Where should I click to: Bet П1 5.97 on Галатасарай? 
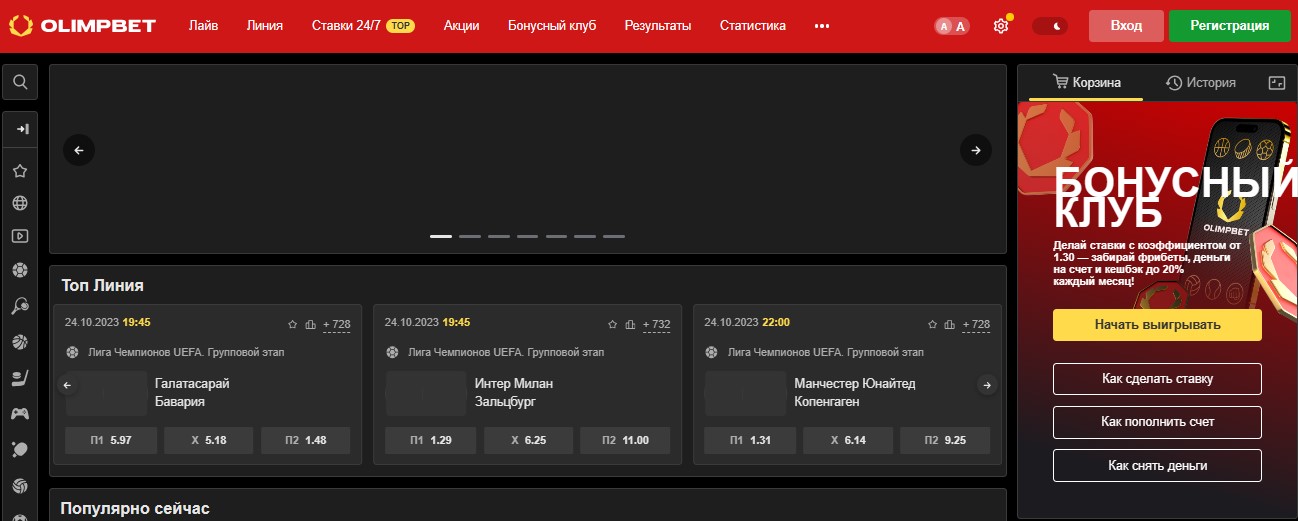(x=110, y=440)
